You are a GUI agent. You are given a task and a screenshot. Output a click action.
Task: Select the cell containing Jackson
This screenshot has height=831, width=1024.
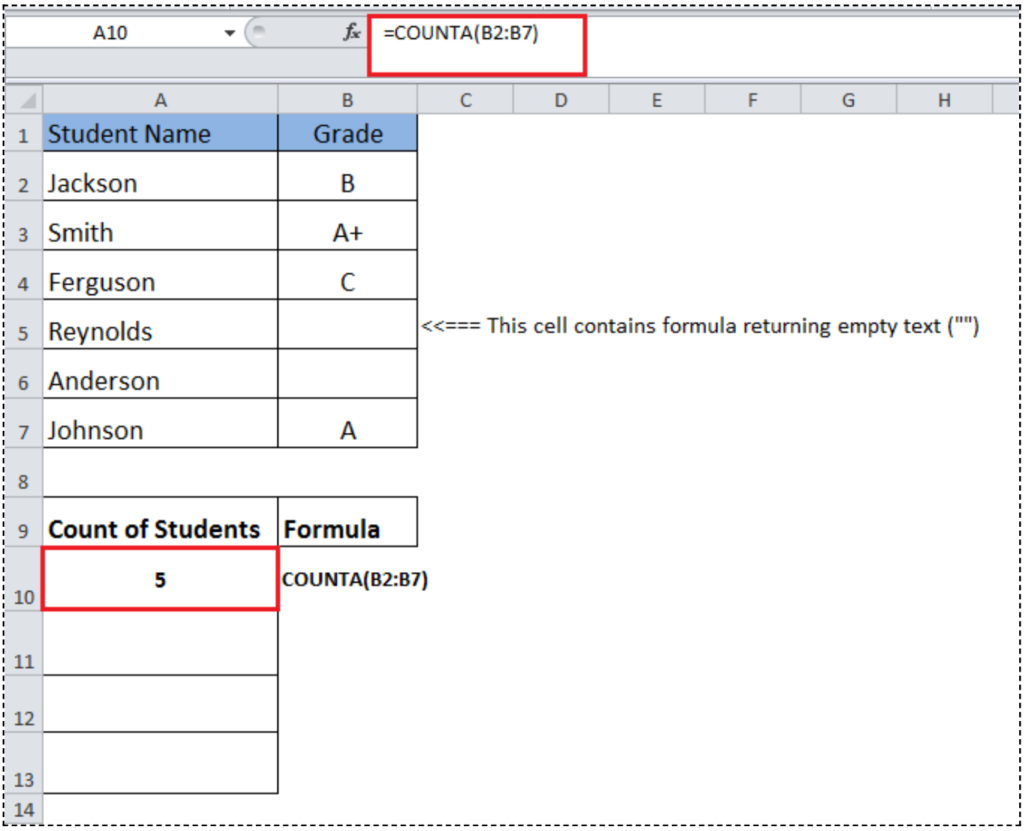160,182
